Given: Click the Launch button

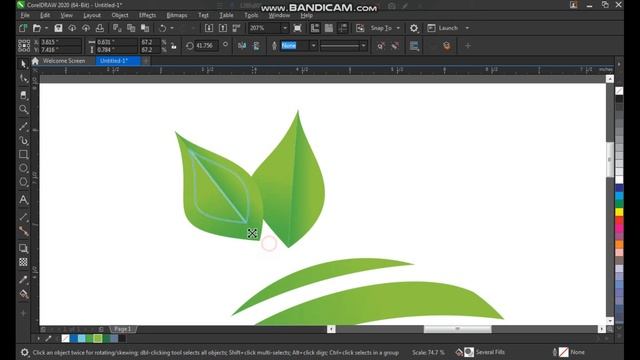Looking at the screenshot, I should point(443,28).
